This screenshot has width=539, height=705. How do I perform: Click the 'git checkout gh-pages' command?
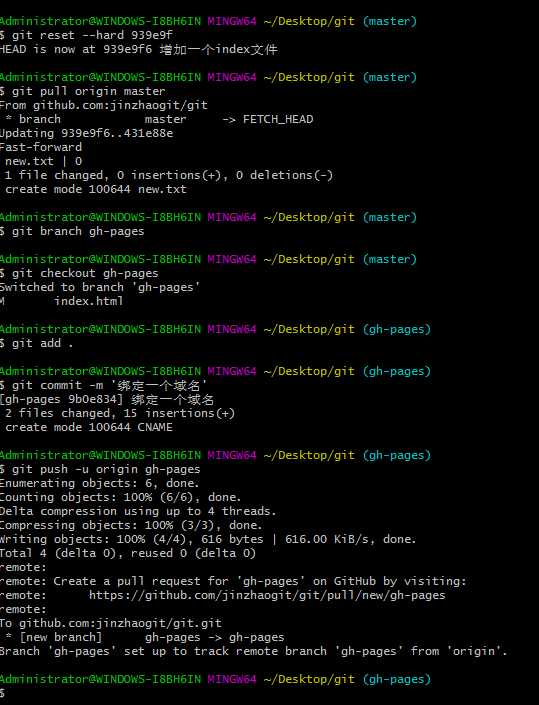[x=79, y=273]
